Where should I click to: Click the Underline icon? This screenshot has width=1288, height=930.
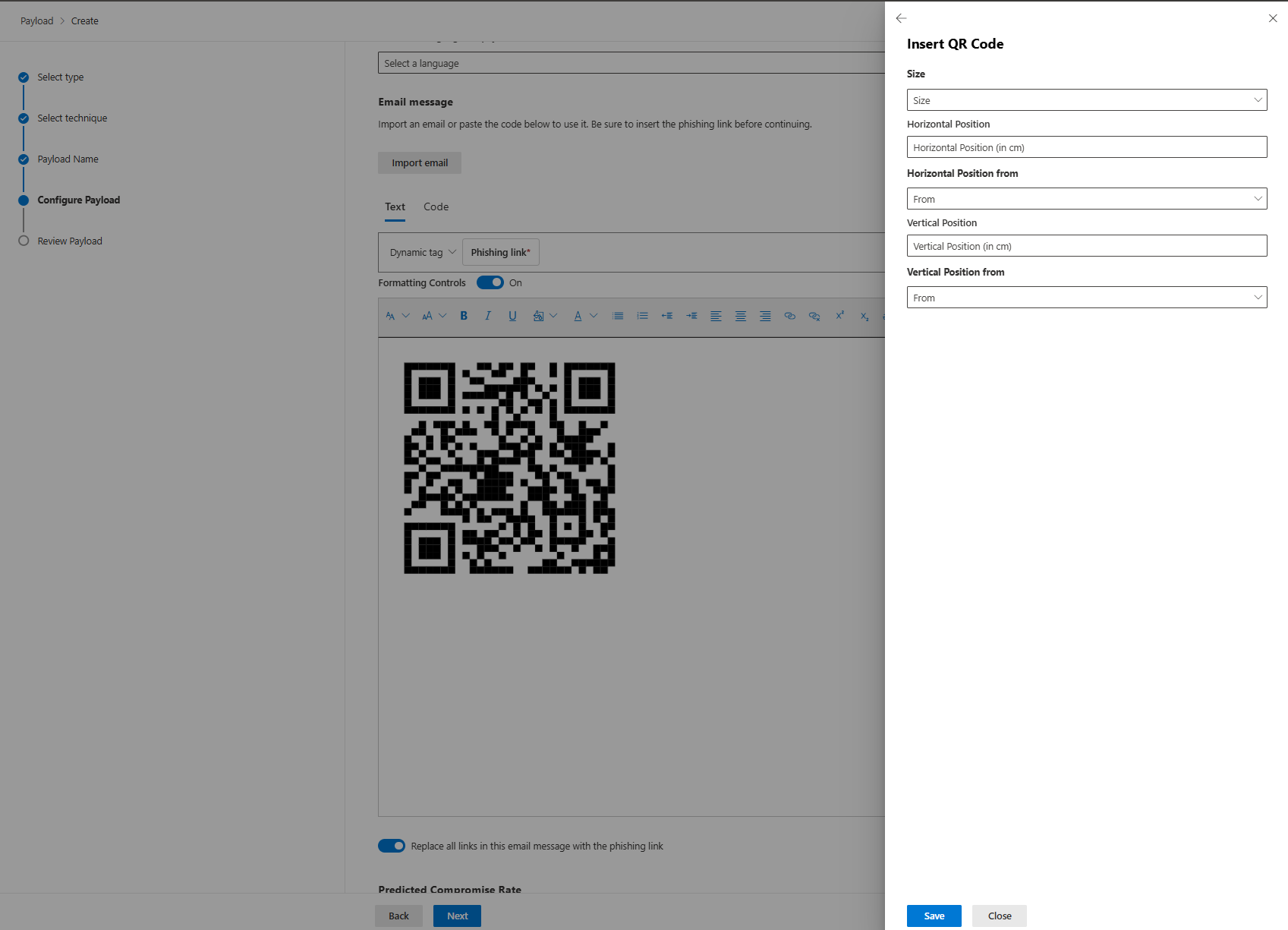512,316
